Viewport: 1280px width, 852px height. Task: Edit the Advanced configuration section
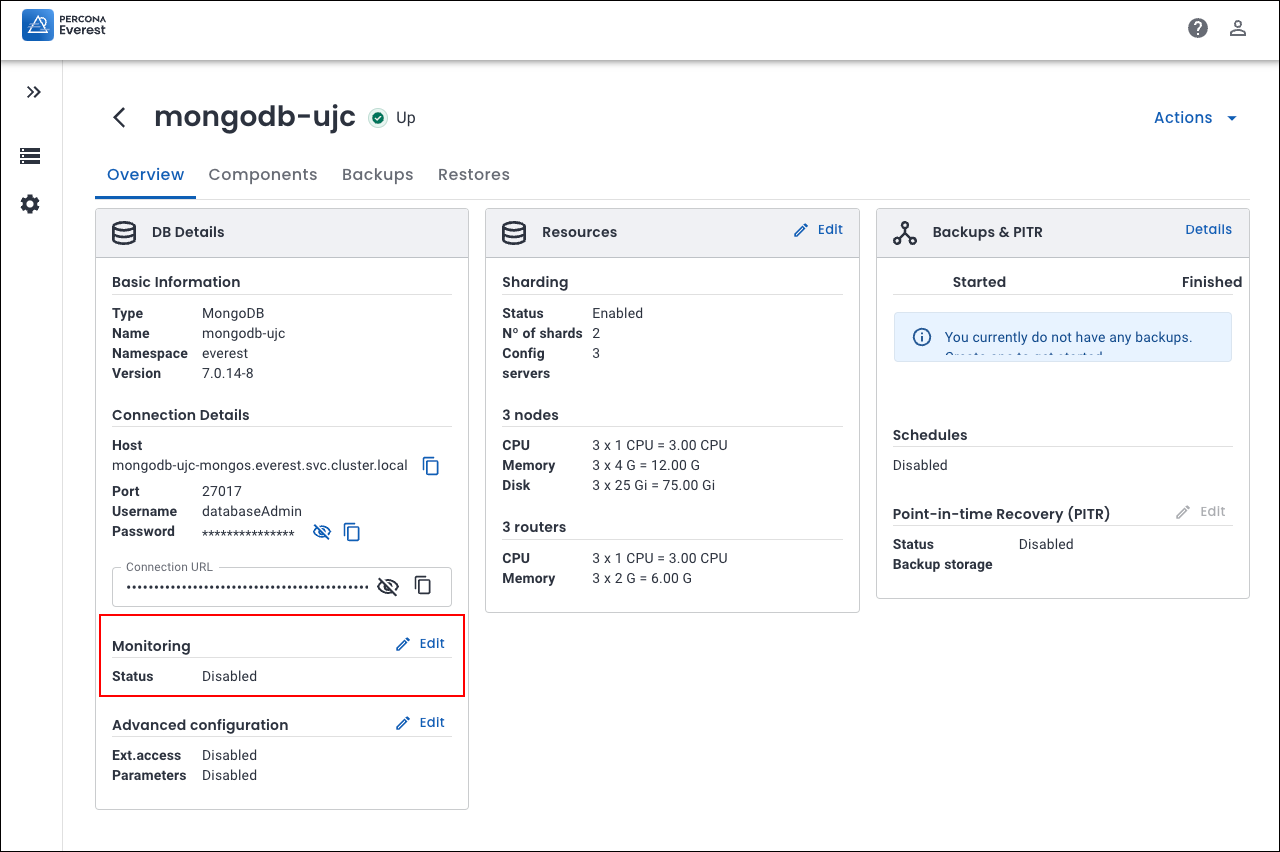tap(421, 723)
